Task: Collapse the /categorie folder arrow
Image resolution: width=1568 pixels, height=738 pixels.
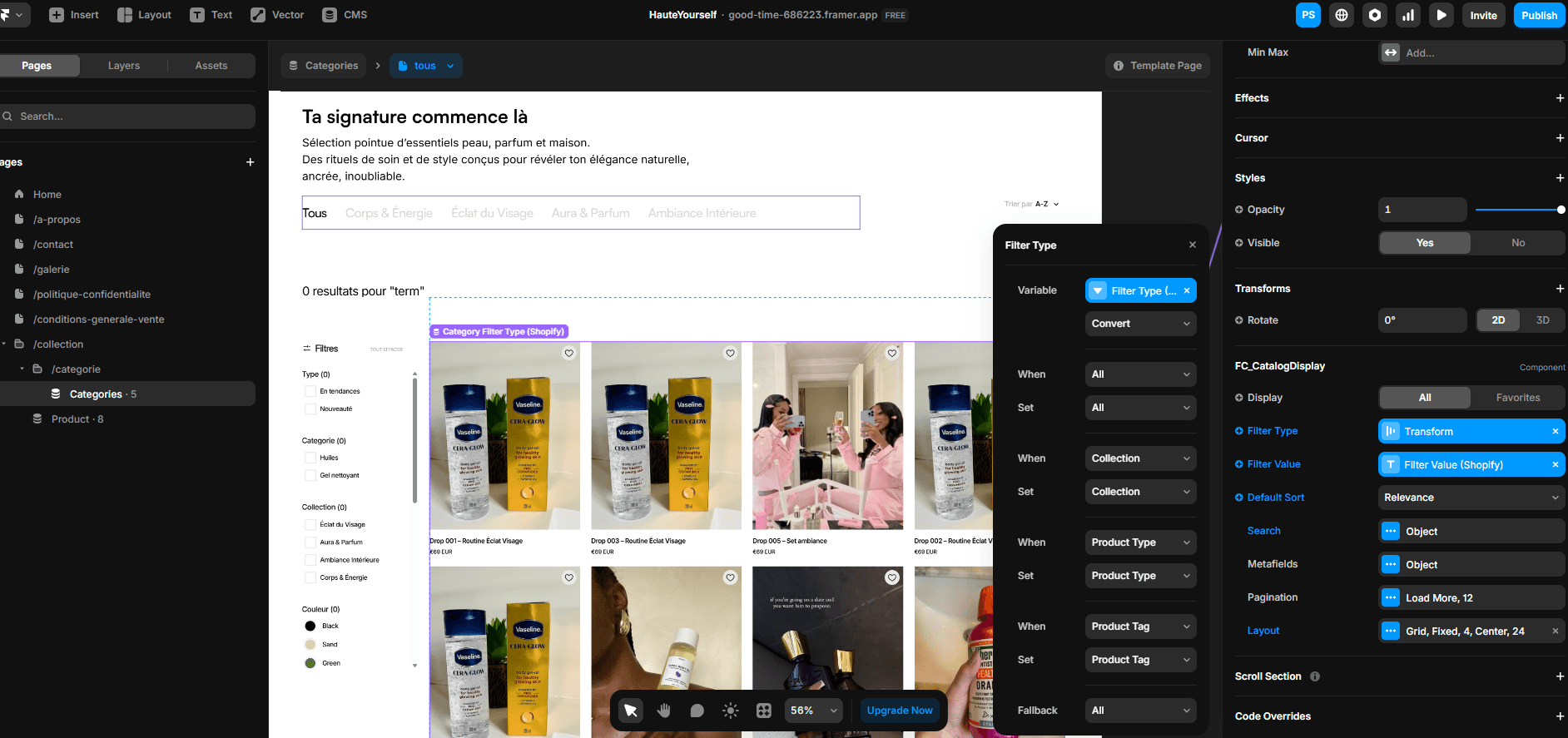Action: [x=22, y=369]
